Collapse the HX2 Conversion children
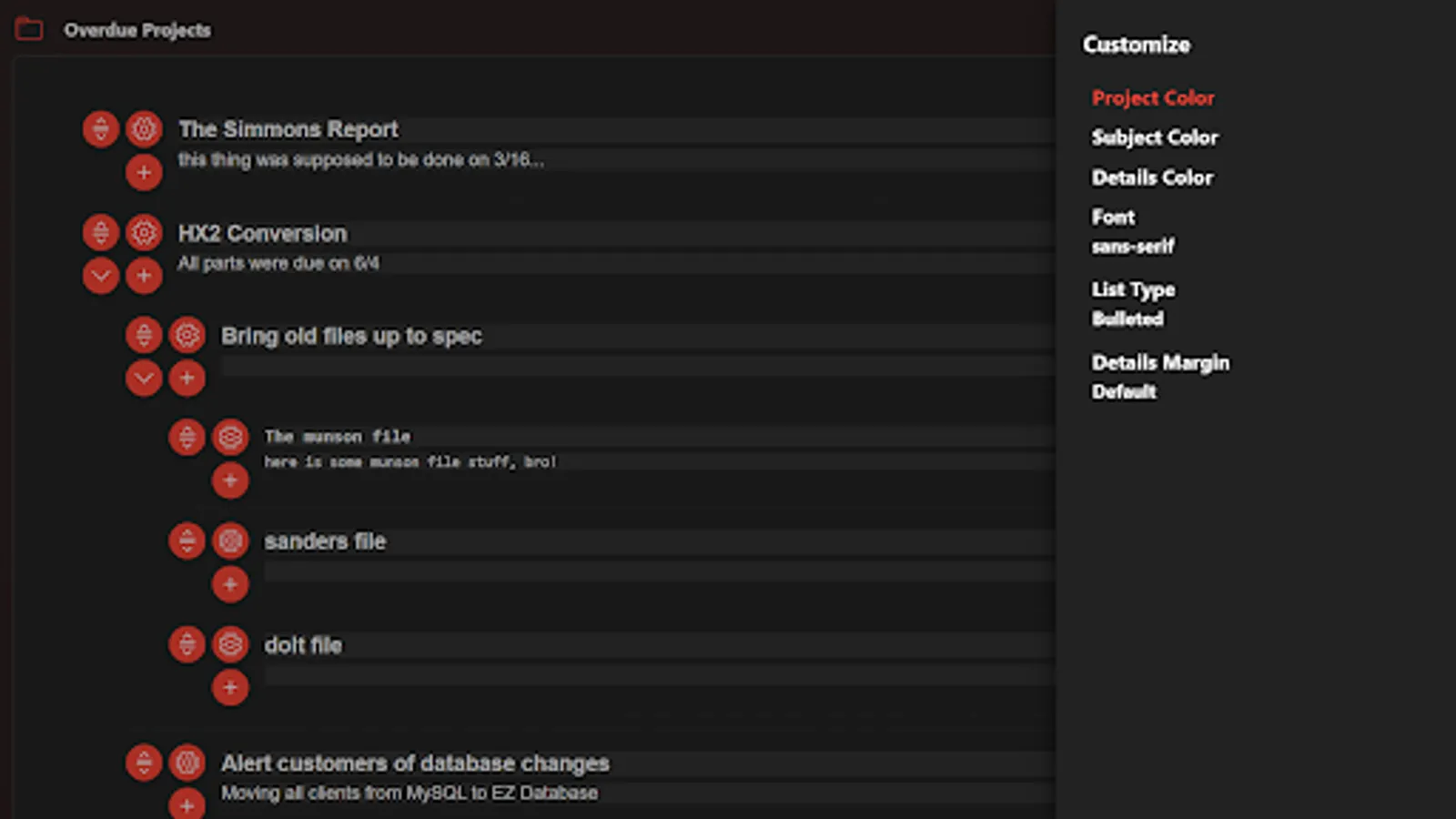The height and width of the screenshot is (819, 1456). [101, 276]
